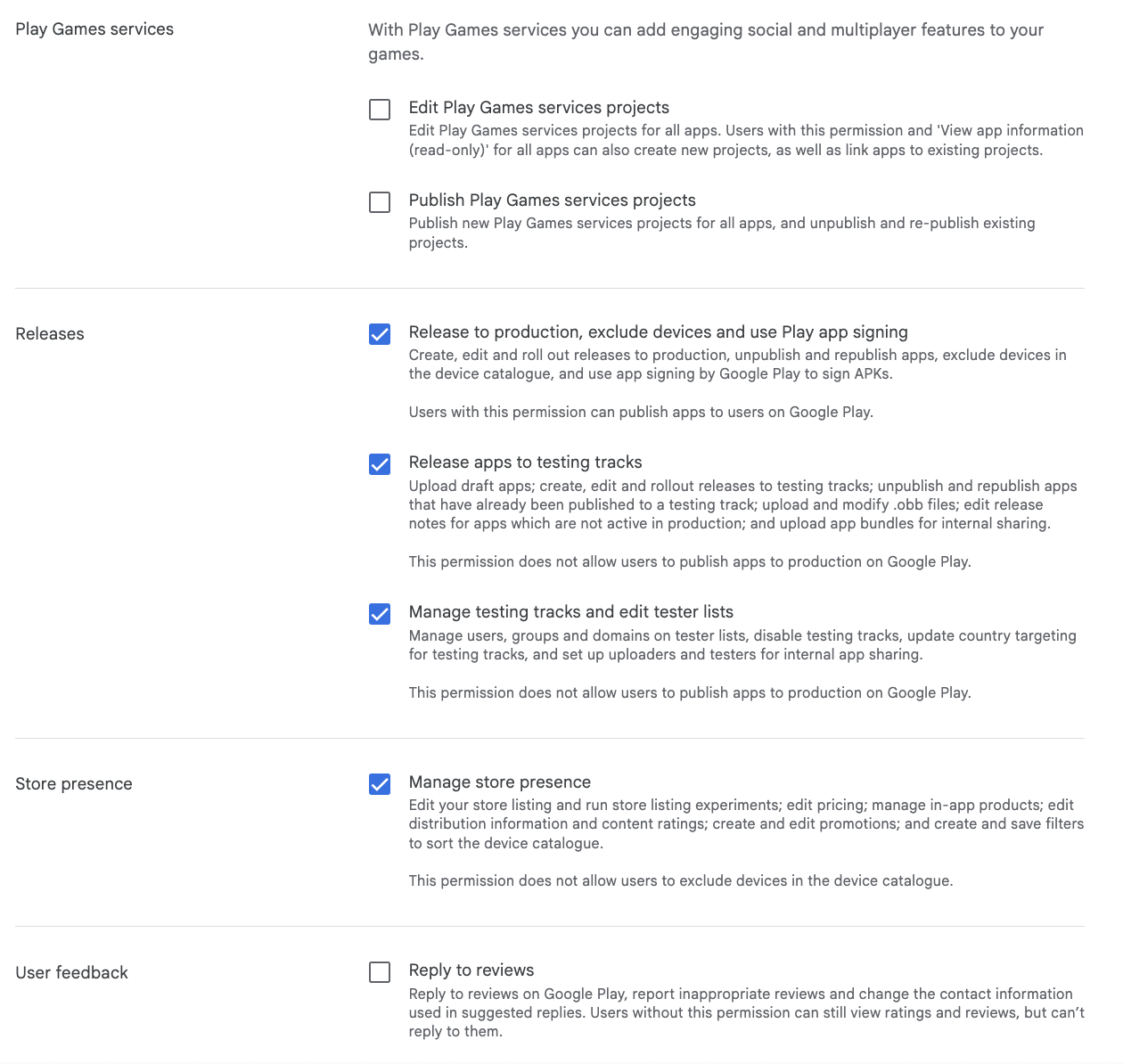The height and width of the screenshot is (1064, 1123).
Task: Disable the Manage store presence permission
Action: 379,784
